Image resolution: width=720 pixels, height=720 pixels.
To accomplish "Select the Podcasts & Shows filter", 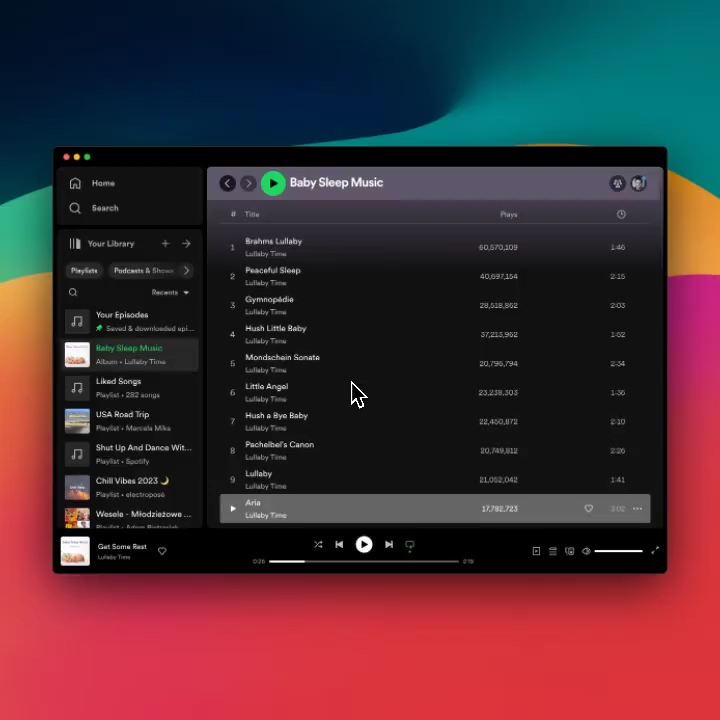I will tap(143, 270).
